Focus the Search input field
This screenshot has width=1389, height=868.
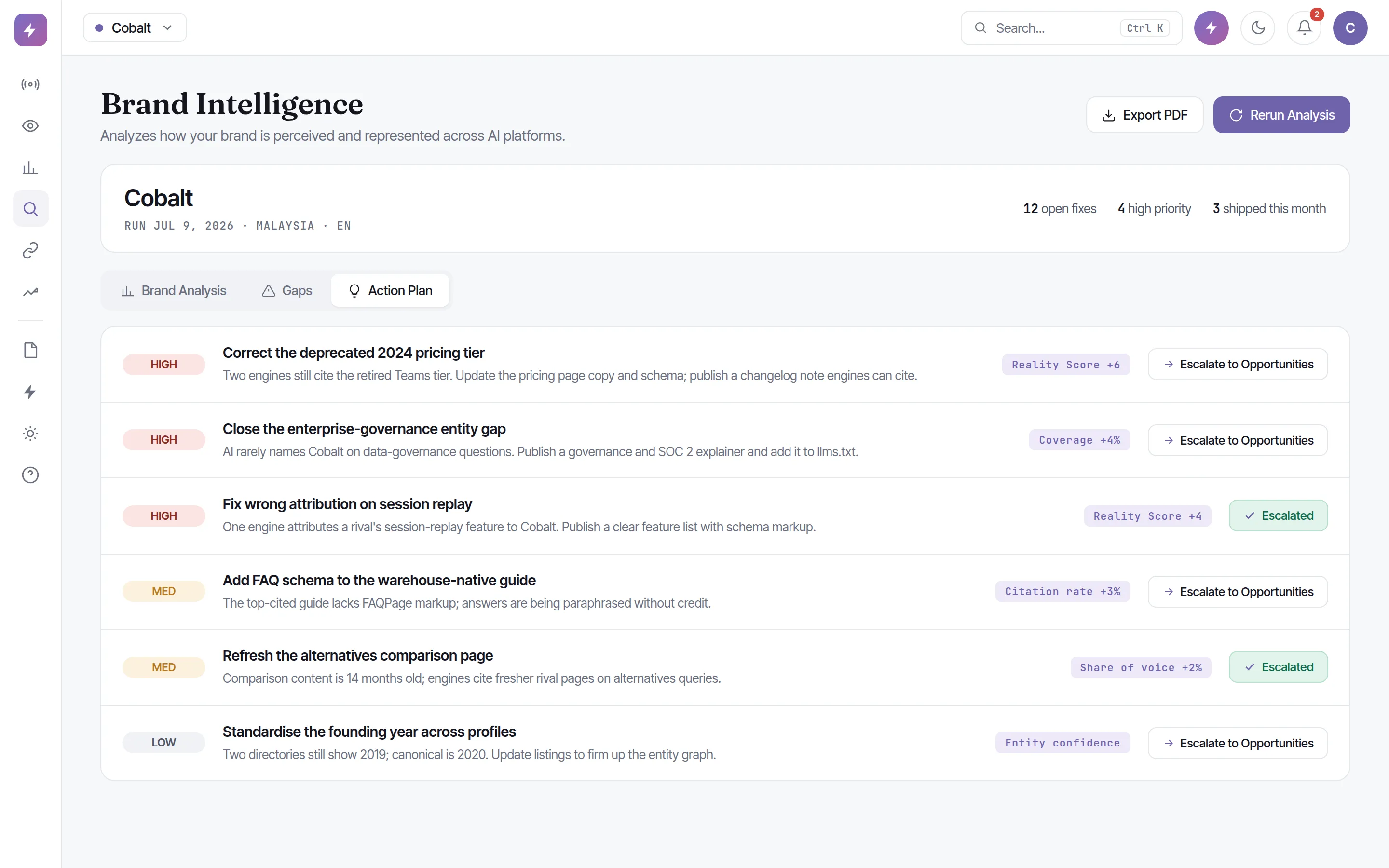click(1071, 27)
